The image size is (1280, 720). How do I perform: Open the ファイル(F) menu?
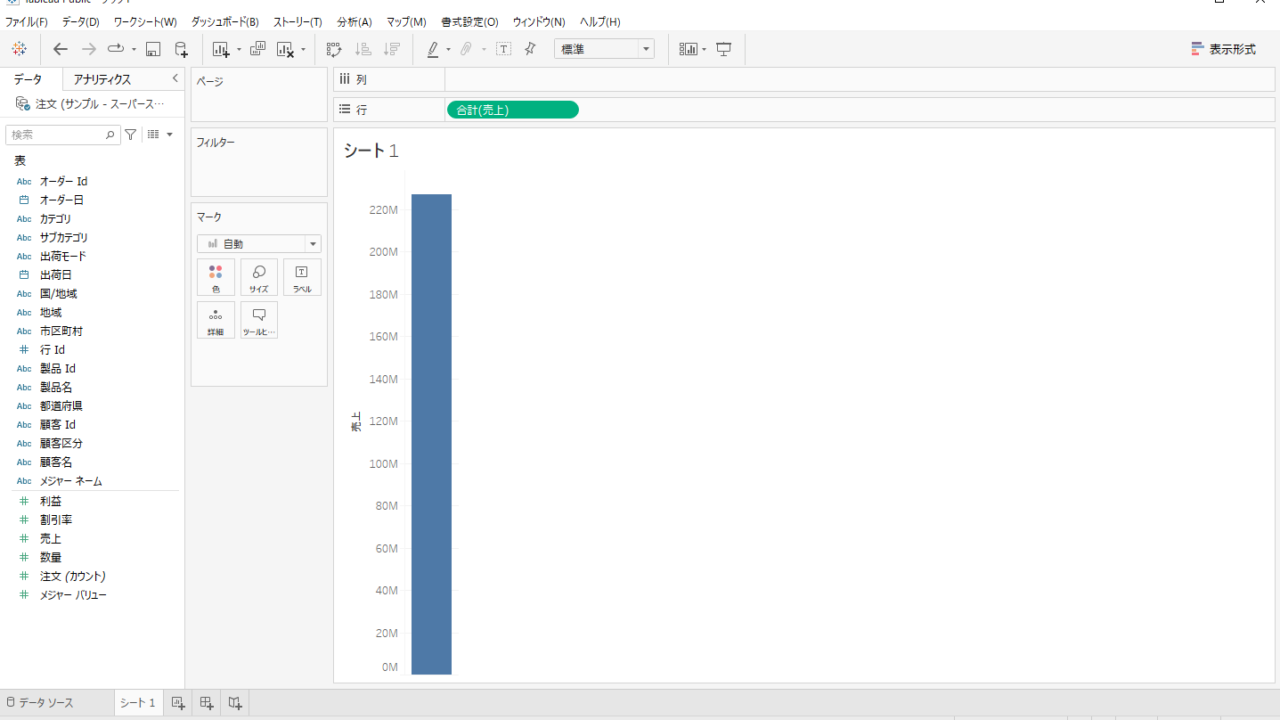(x=26, y=22)
